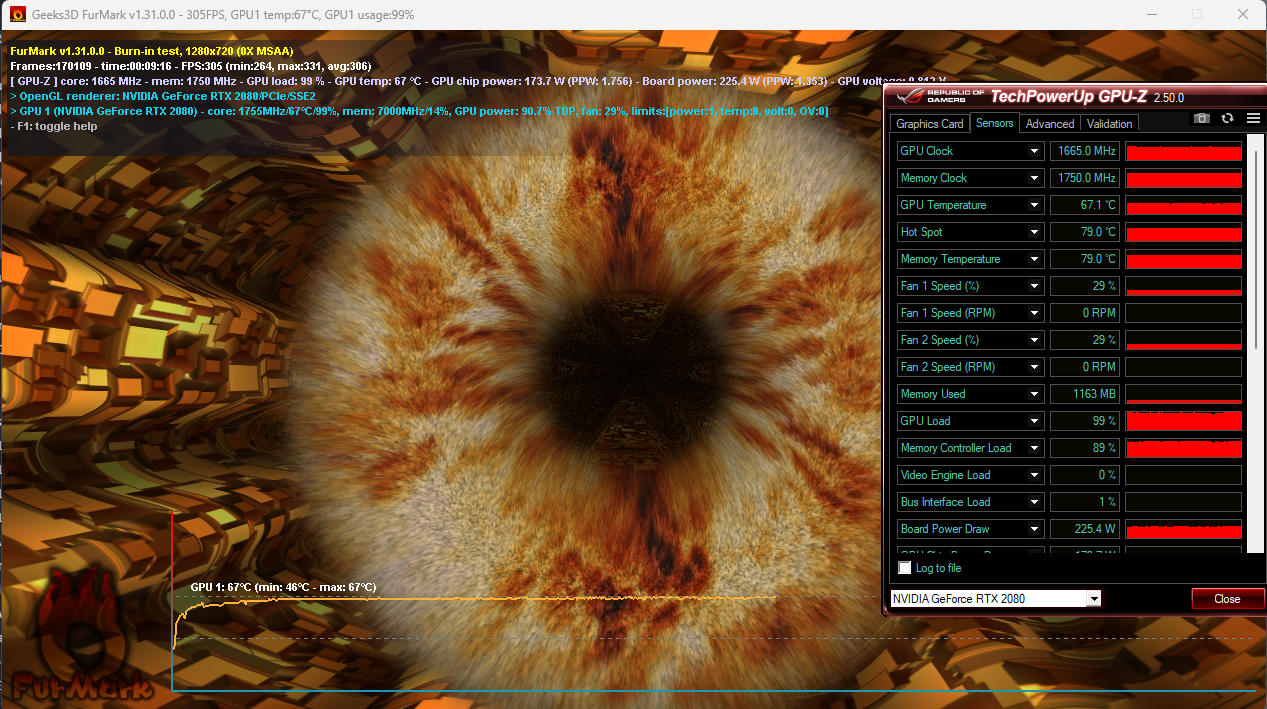Click the 79.0 °C Hot Spot value
1267x709 pixels.
[1084, 232]
